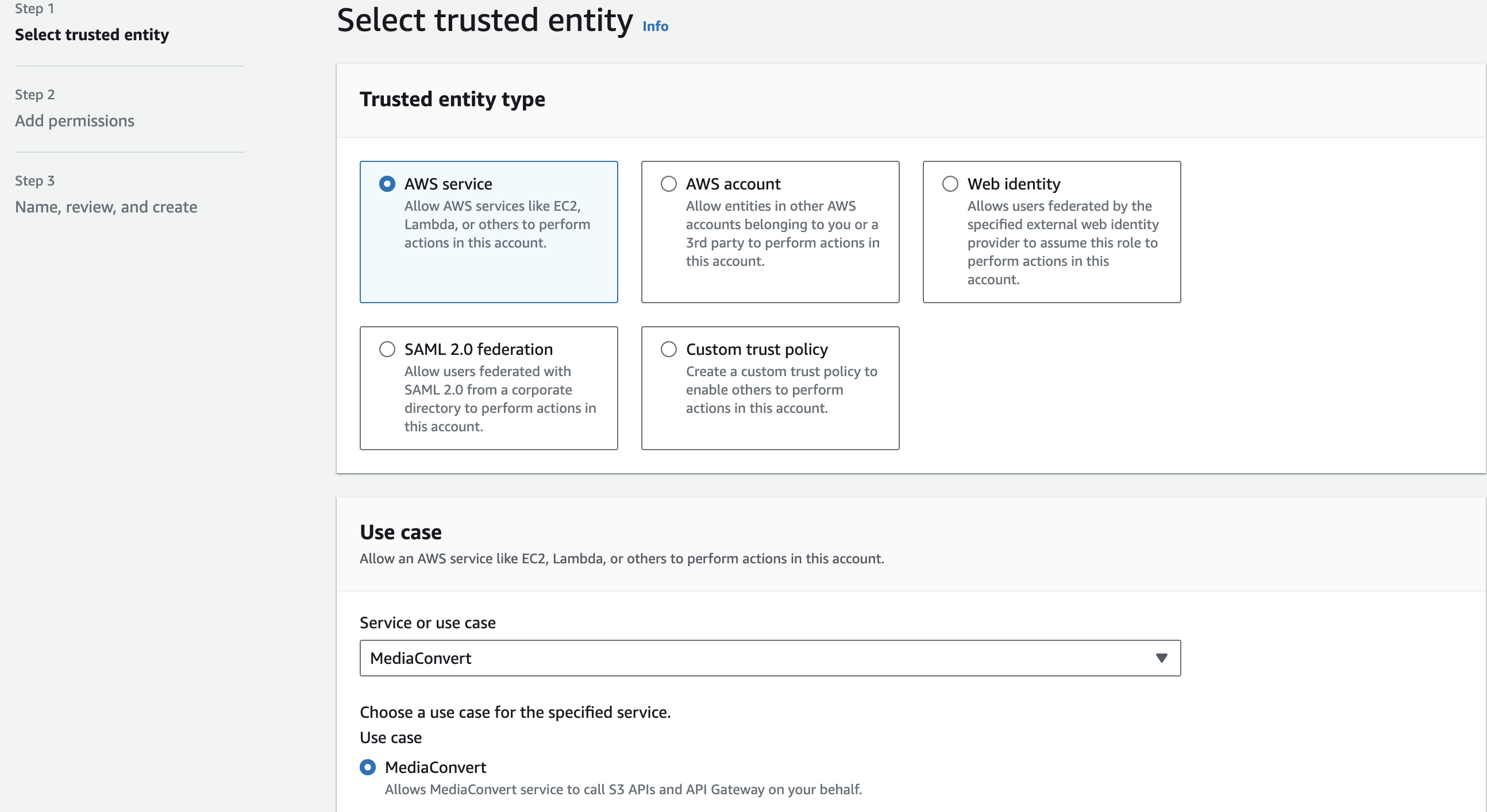
Task: Jump to Step 2 Add permissions
Action: [75, 121]
